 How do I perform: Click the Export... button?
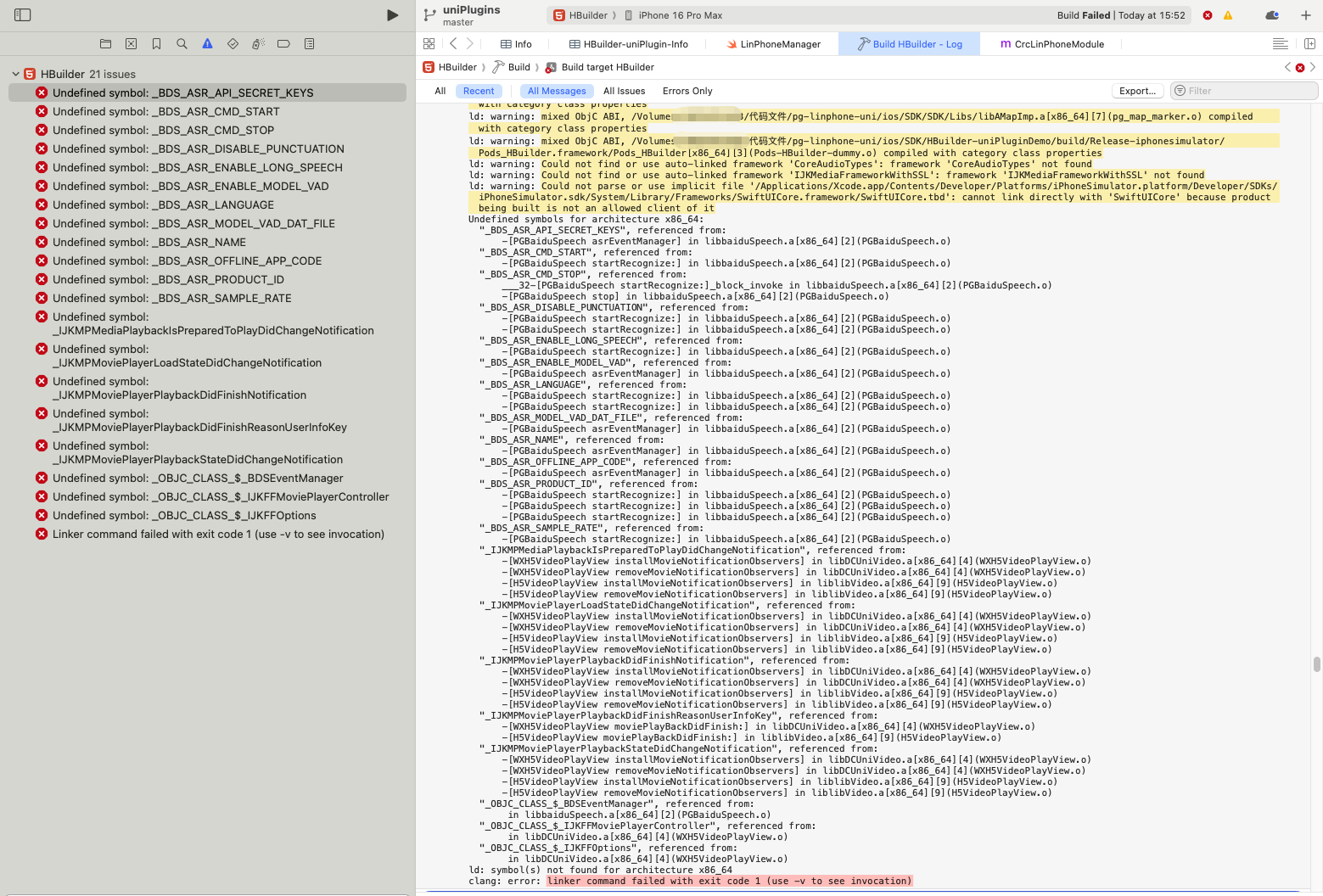[1137, 91]
